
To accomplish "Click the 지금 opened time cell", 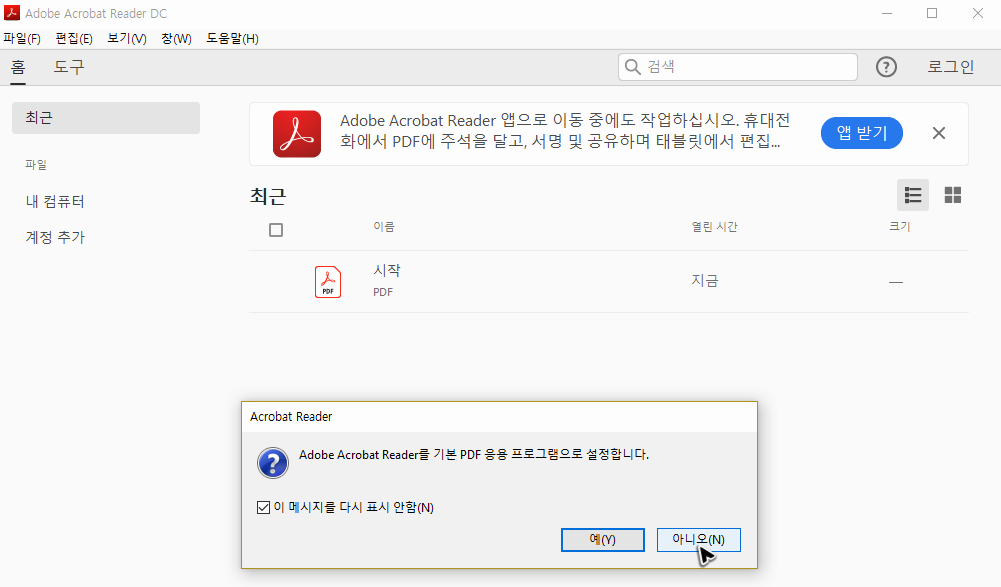I will [705, 281].
